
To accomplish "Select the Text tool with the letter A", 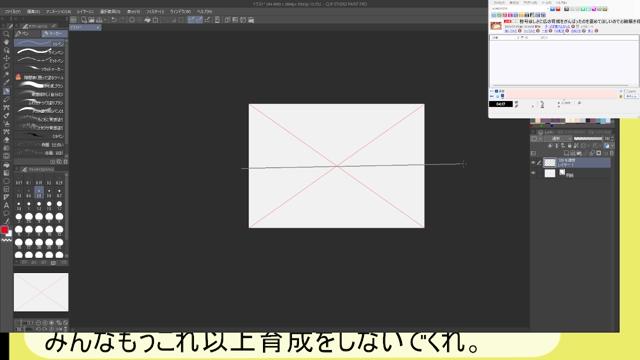I will click(x=6, y=205).
